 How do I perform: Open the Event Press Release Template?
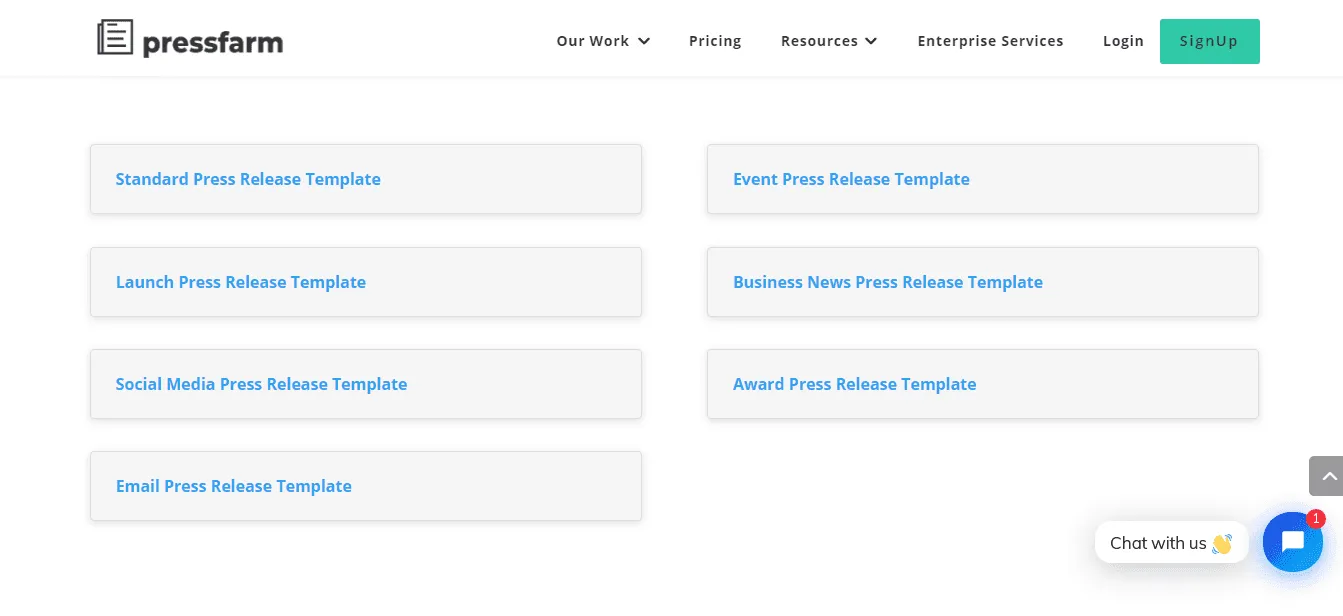[851, 179]
